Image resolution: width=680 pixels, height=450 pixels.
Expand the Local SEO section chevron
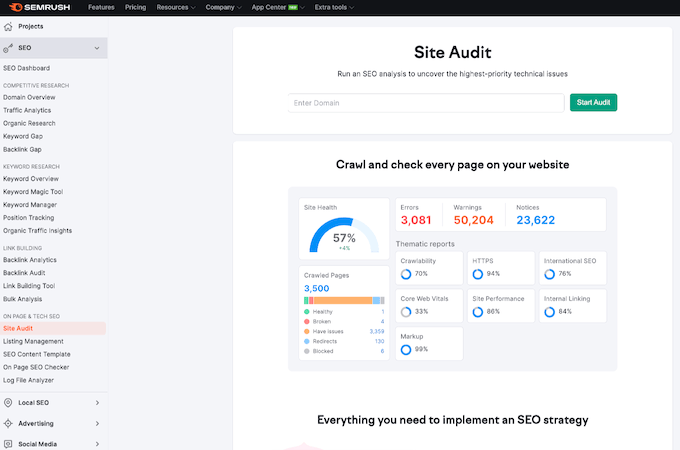[x=97, y=403]
